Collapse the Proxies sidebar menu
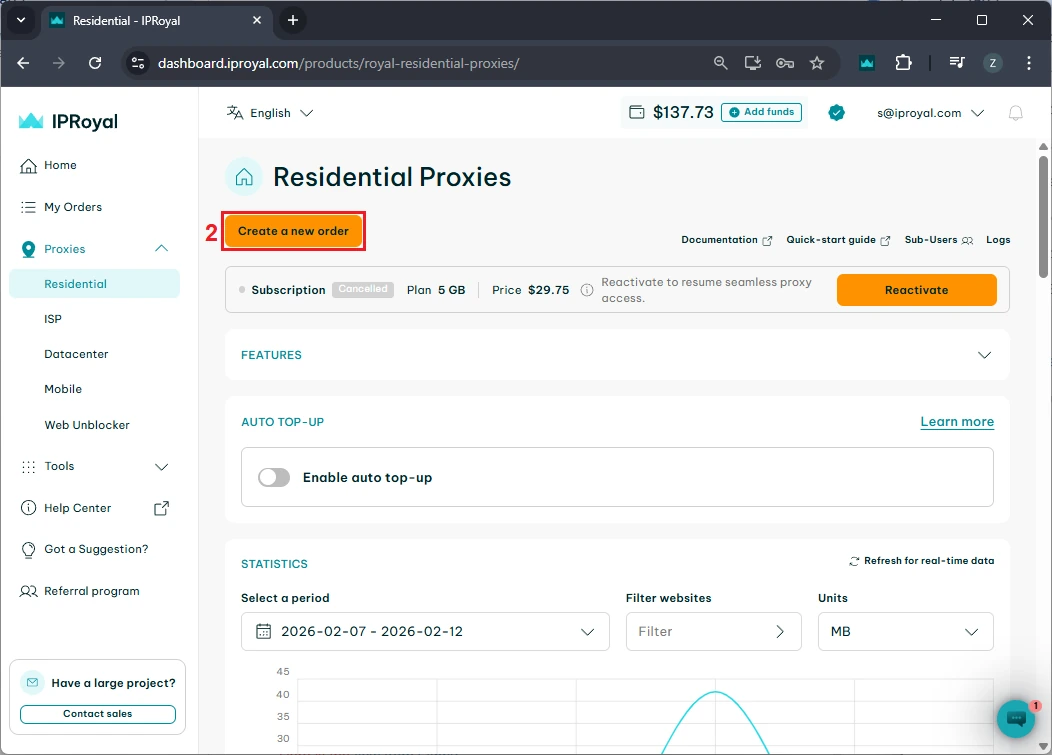The height and width of the screenshot is (755, 1052). [161, 249]
